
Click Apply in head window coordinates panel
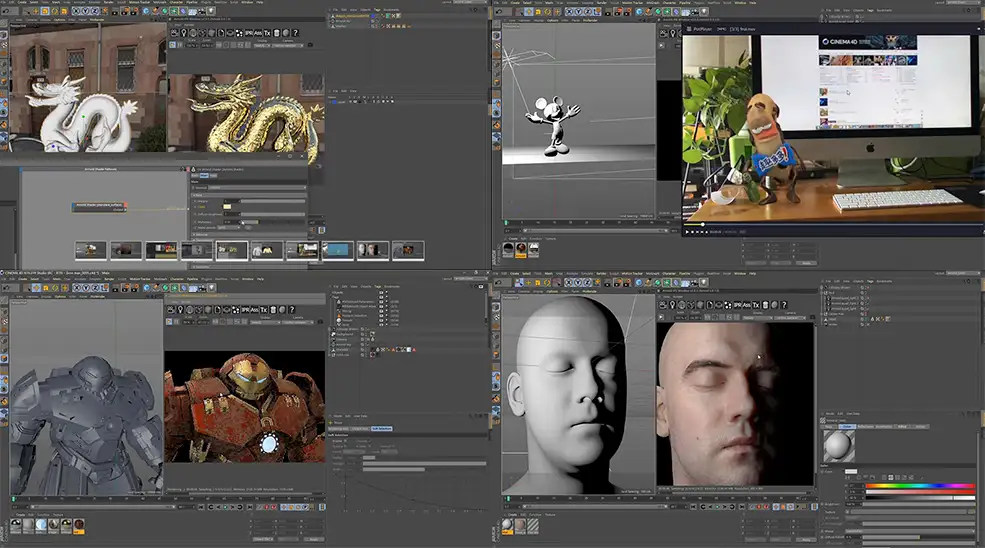[806, 539]
